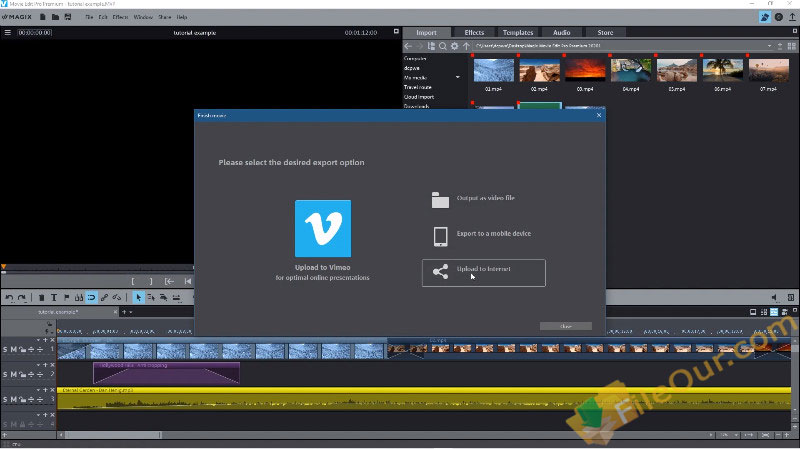The image size is (800, 449).
Task: Toggle solo S on track 2
Action: (5, 375)
